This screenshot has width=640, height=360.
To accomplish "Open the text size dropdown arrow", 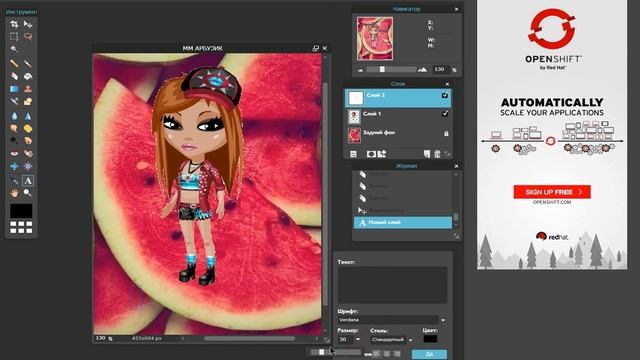I will tap(358, 340).
